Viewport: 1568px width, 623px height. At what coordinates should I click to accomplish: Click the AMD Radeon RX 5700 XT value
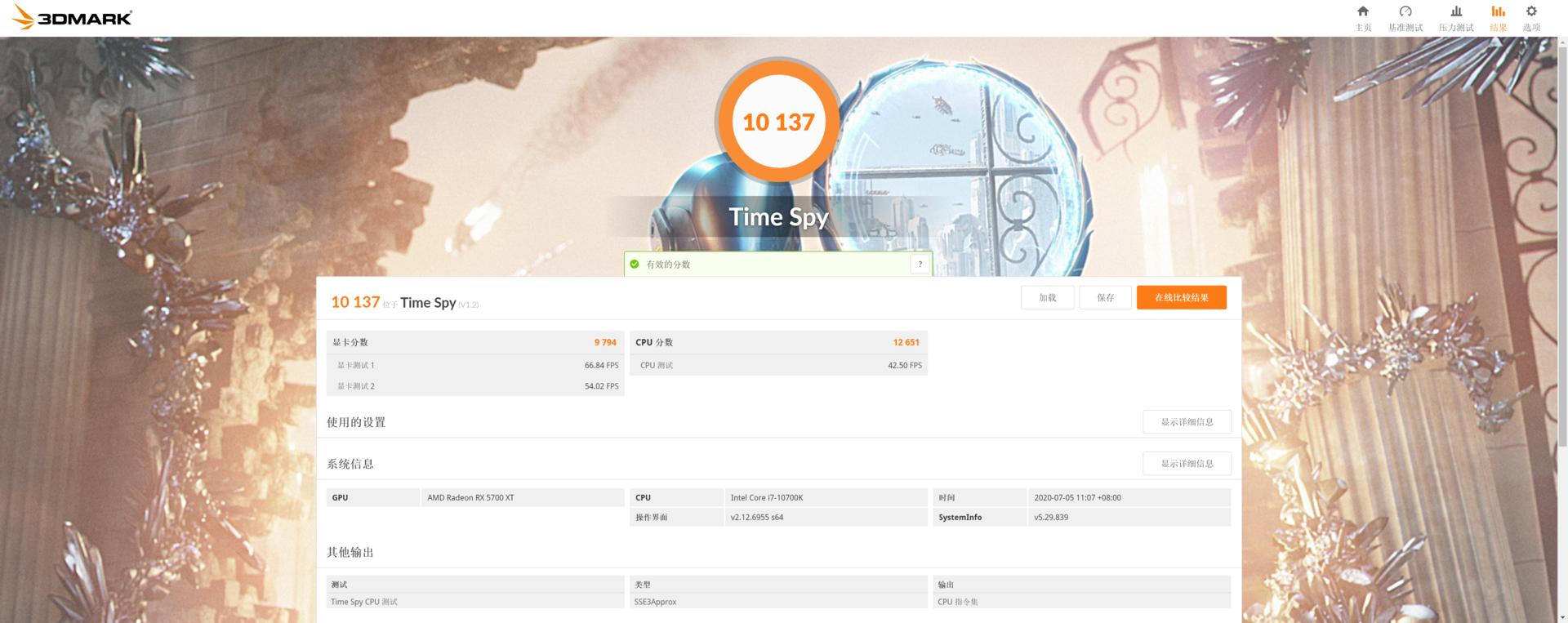470,498
